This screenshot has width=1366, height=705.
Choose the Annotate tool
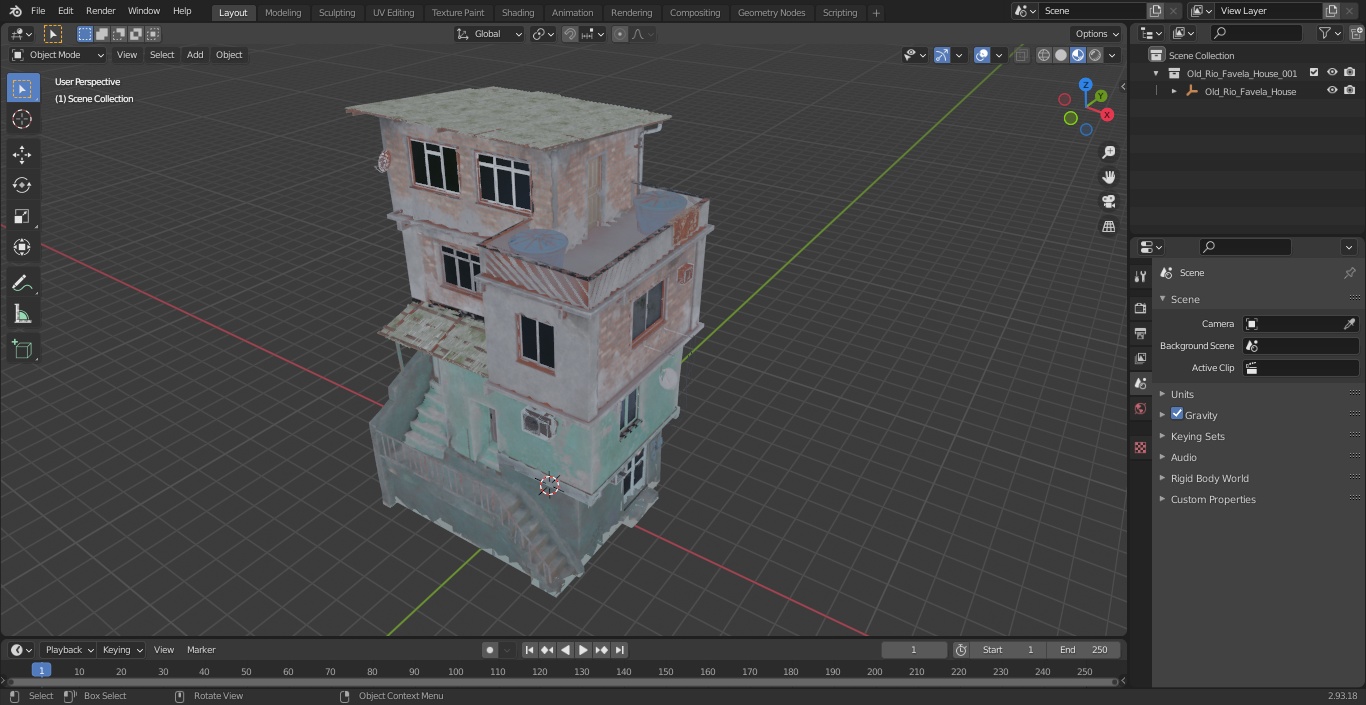pyautogui.click(x=22, y=283)
